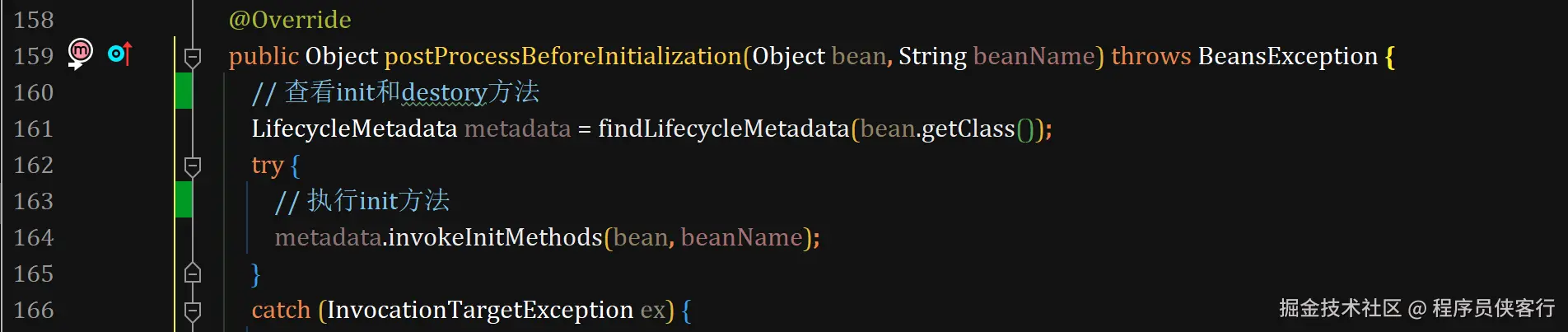Click the green change marker on line 163
This screenshot has width=1568, height=332.
pos(184,199)
